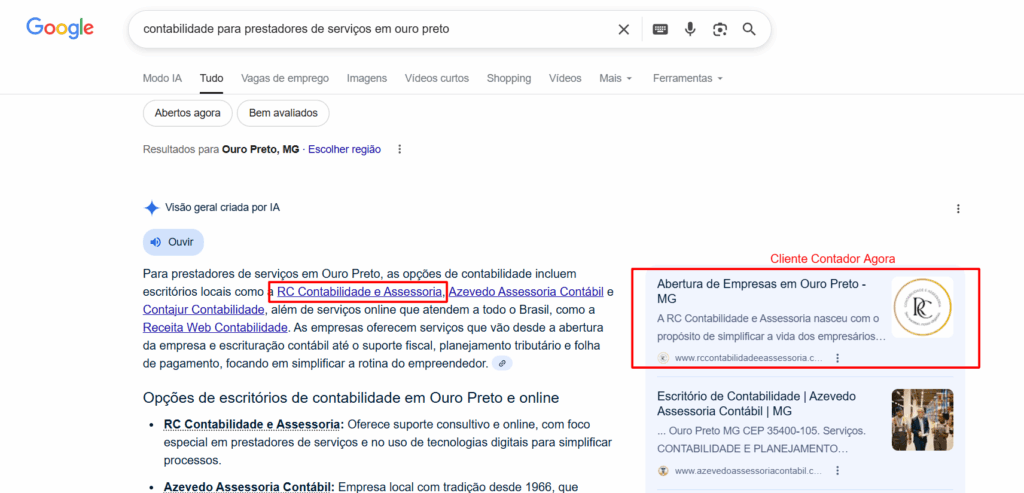
Task: Toggle the Bem avaliados filter chip
Action: (283, 113)
